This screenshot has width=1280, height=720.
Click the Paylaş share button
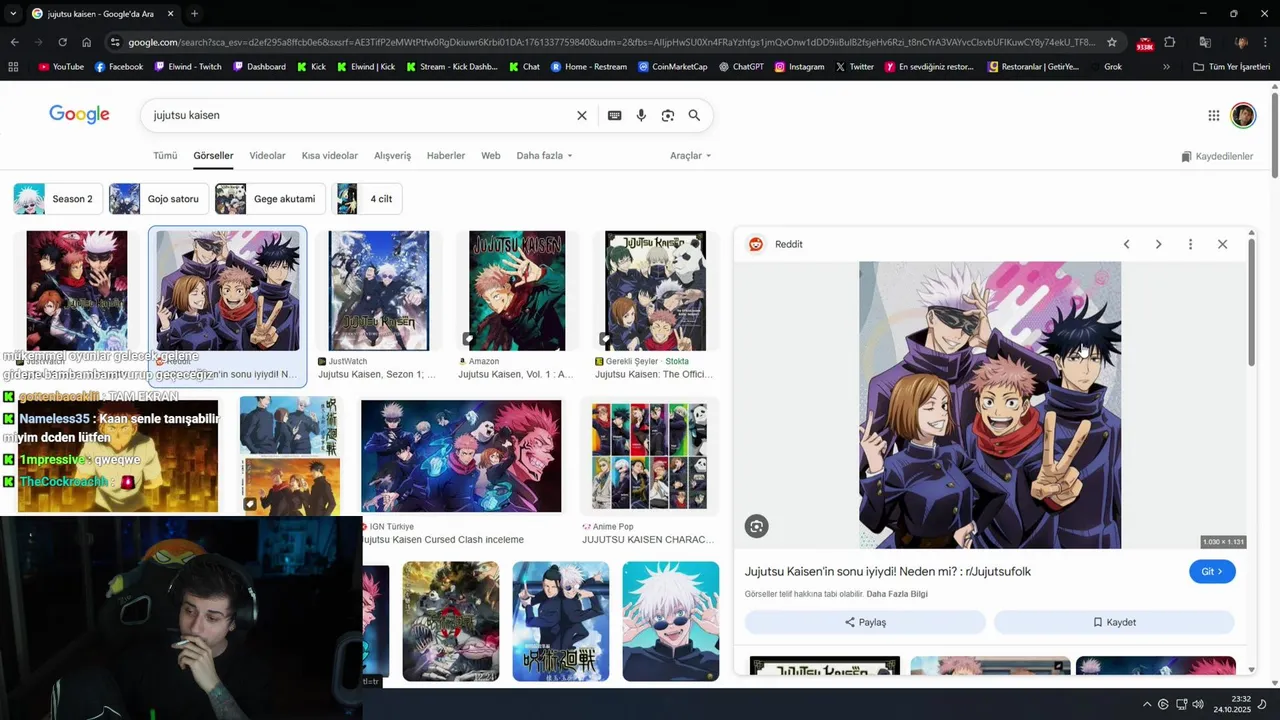[865, 622]
